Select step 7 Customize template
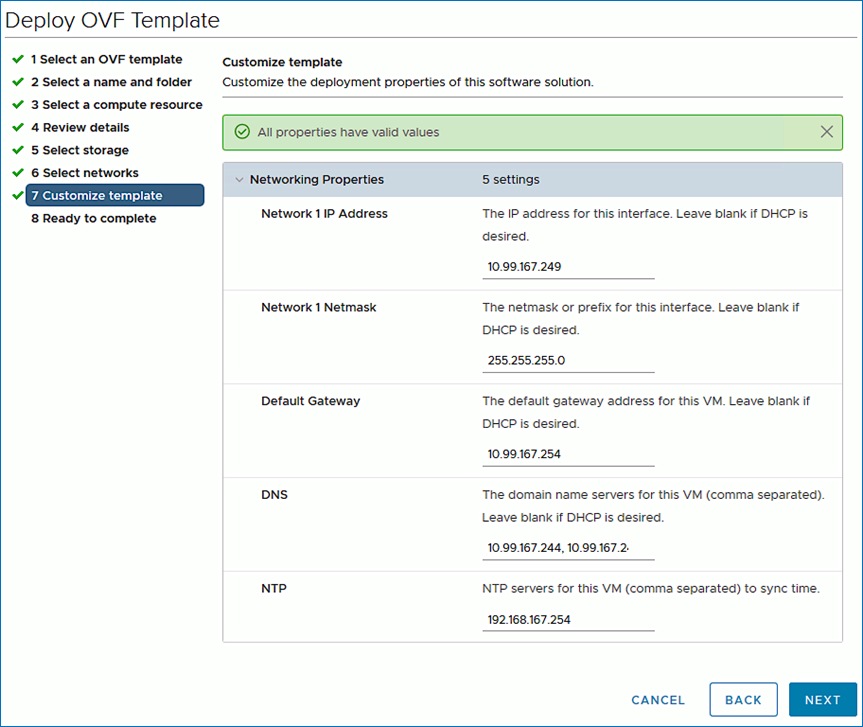Image resolution: width=863 pixels, height=727 pixels. coord(102,196)
